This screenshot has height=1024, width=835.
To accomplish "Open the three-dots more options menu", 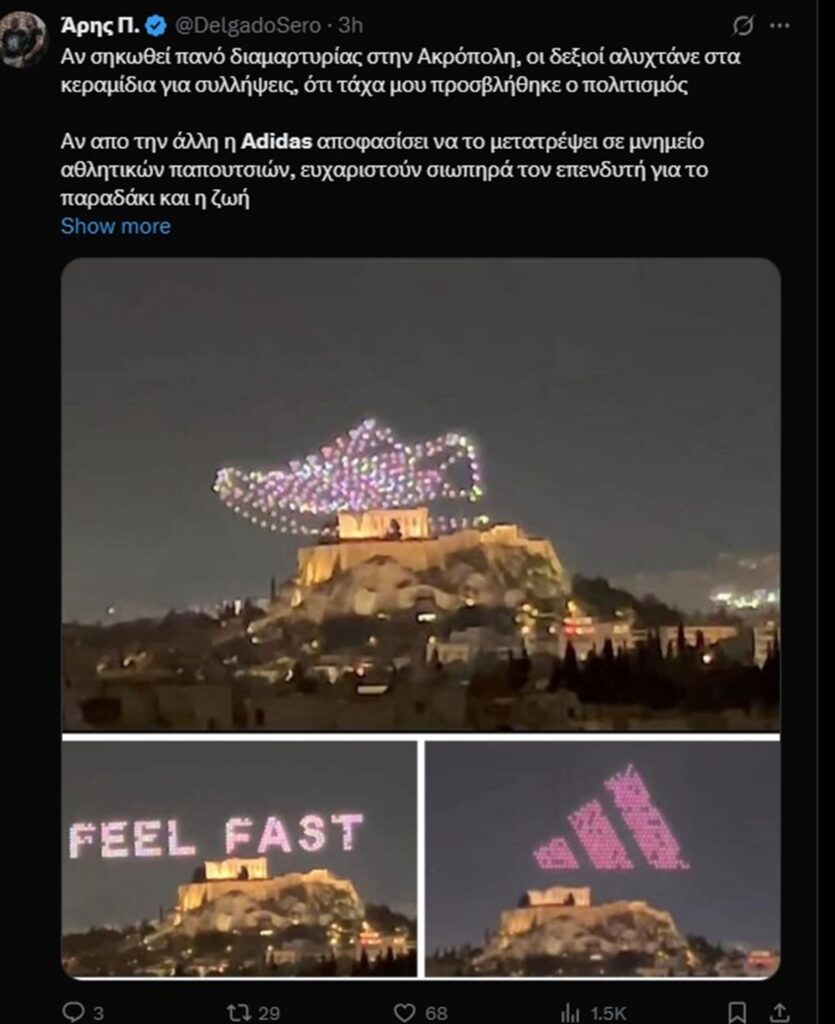I will pos(780,25).
